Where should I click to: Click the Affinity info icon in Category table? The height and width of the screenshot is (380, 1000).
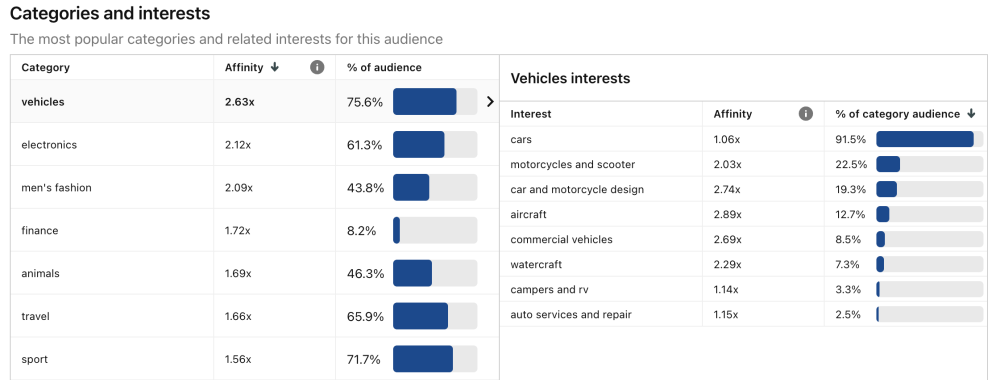[317, 68]
